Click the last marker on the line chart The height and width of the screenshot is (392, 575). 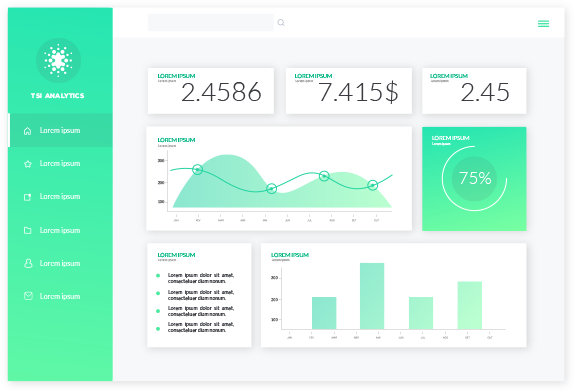(373, 185)
